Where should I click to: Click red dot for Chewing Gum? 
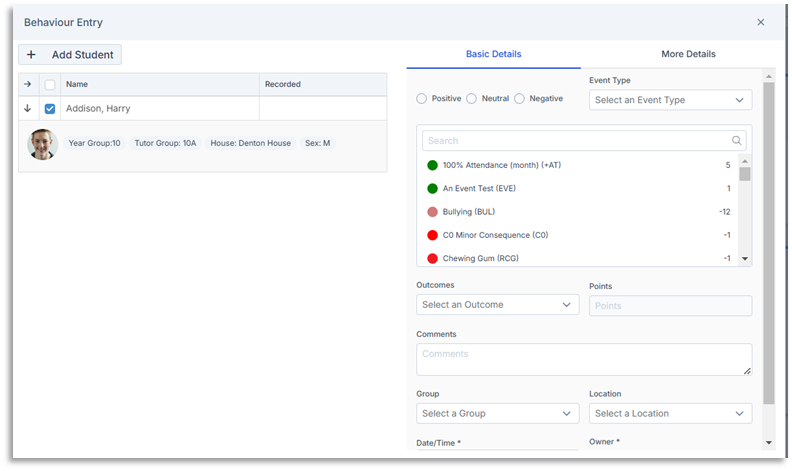(x=432, y=258)
